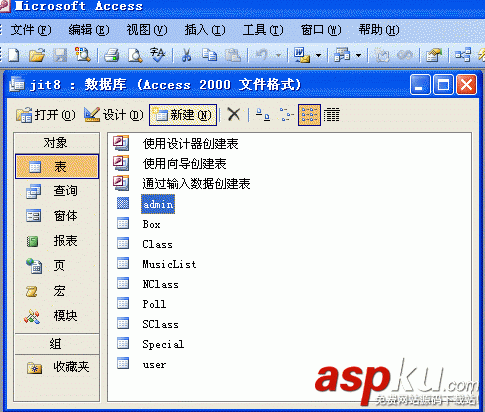Image resolution: width=485 pixels, height=412 pixels.
Task: Click the File Search icon
Action: tap(83, 55)
